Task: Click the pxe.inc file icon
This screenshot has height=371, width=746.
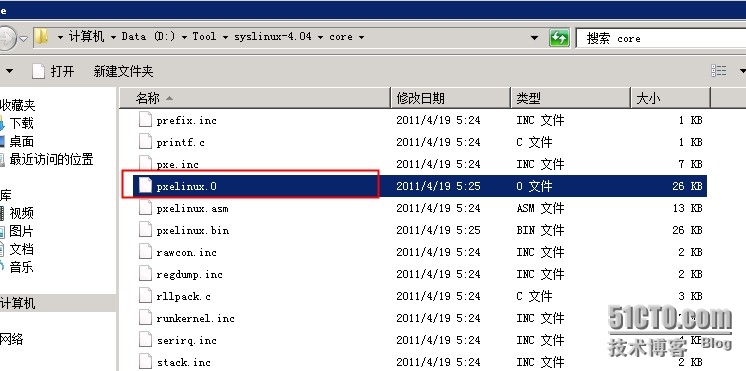Action: 145,164
